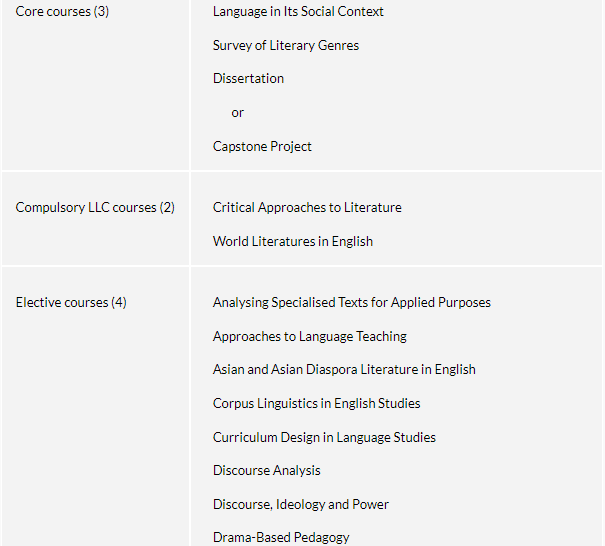Click the word "or" between Dissertation and Capstone

[238, 113]
